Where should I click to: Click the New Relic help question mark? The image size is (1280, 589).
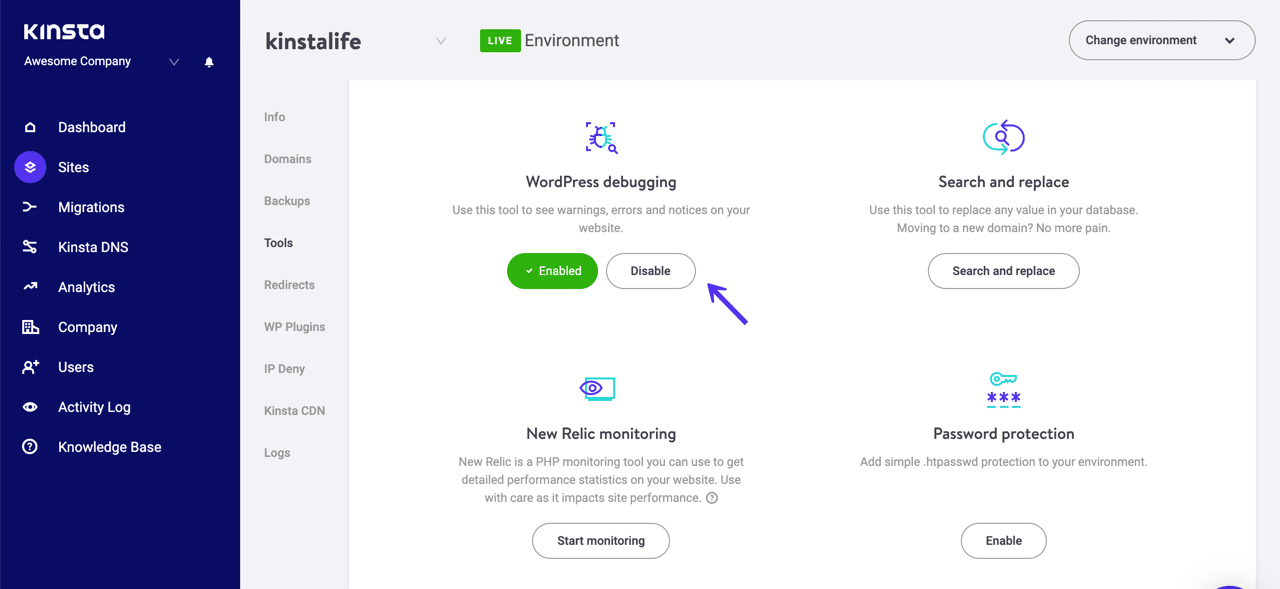coord(712,498)
